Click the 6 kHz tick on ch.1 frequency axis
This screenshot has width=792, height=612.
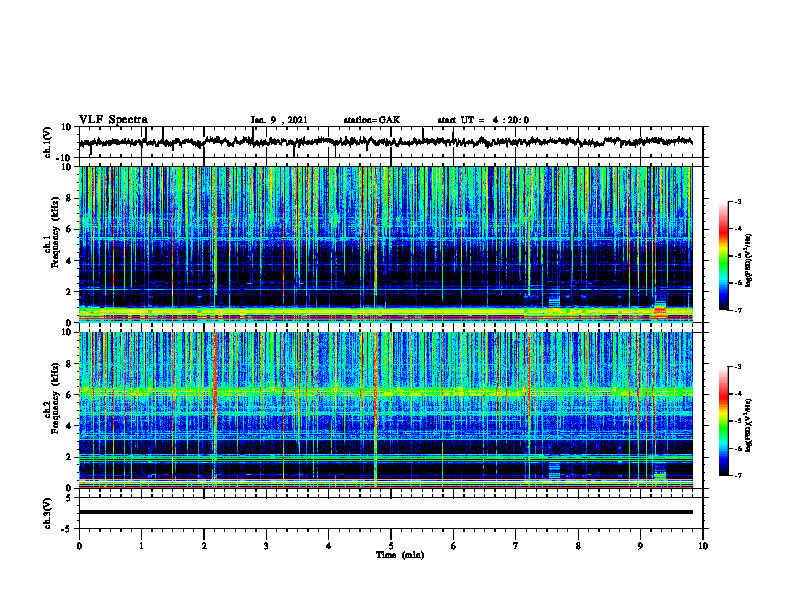tap(69, 229)
